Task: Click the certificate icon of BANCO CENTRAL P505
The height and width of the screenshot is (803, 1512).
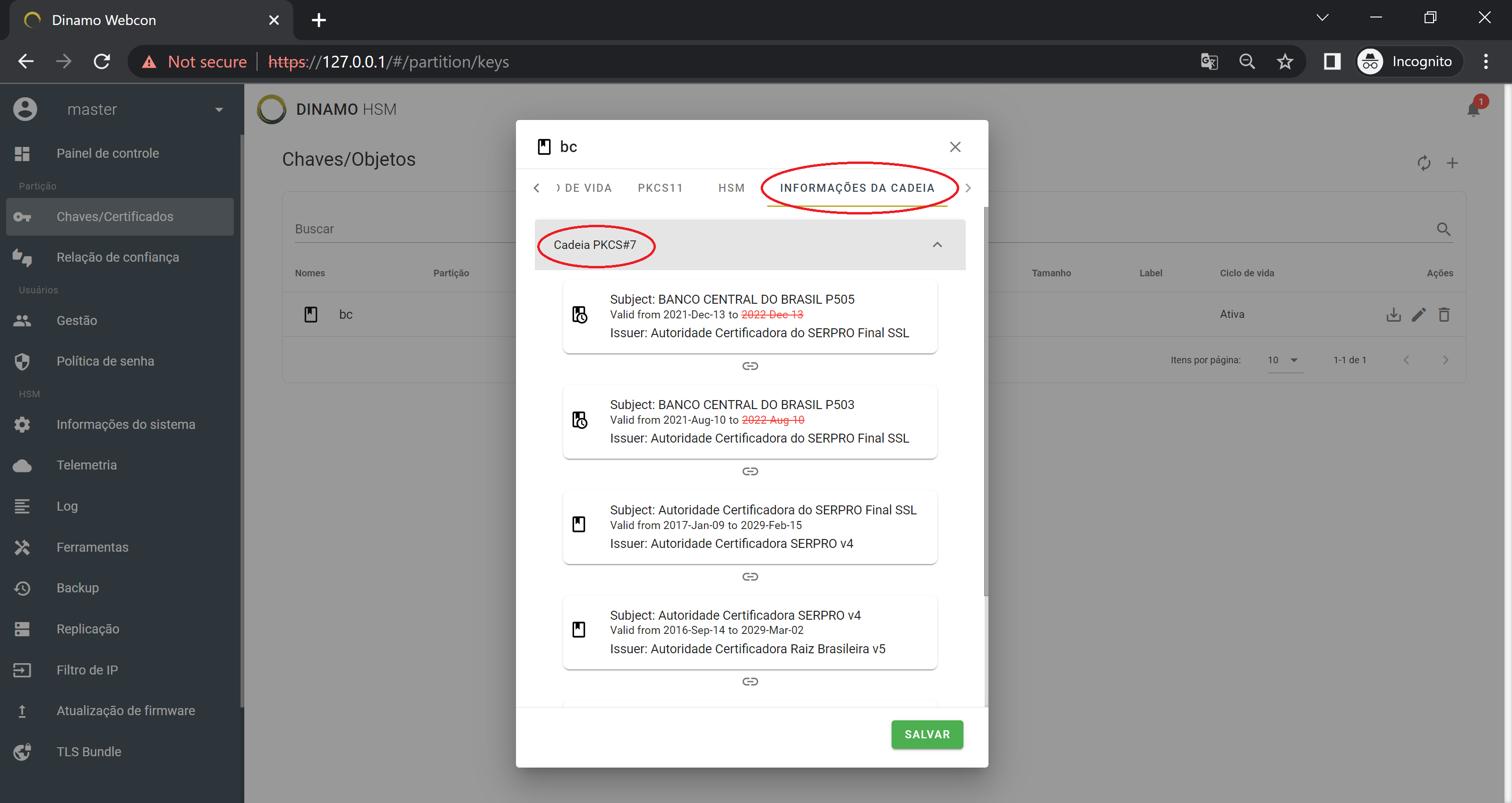Action: click(x=579, y=315)
